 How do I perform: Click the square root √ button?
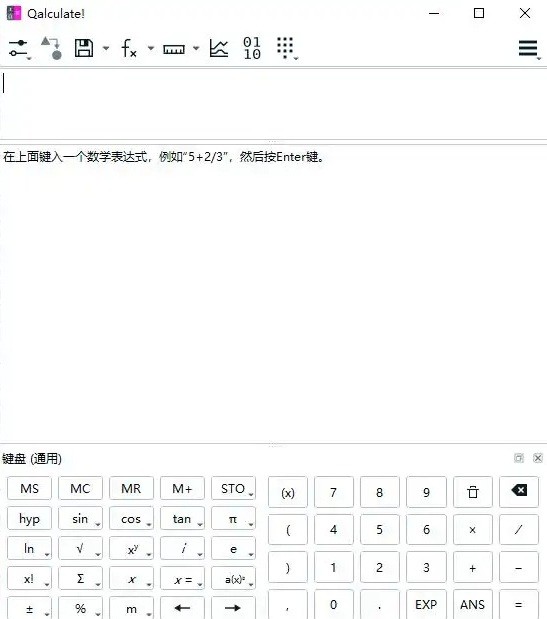point(80,548)
